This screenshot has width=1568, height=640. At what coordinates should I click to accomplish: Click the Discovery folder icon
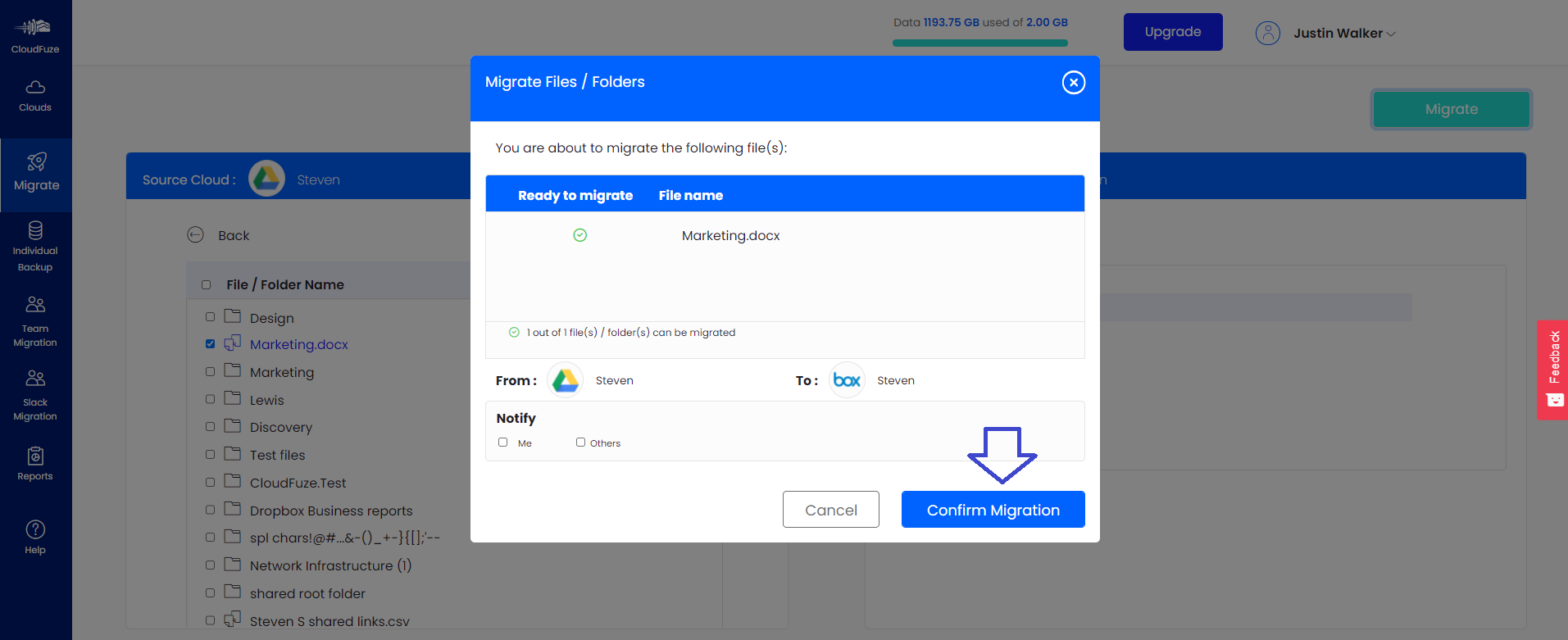coord(233,425)
